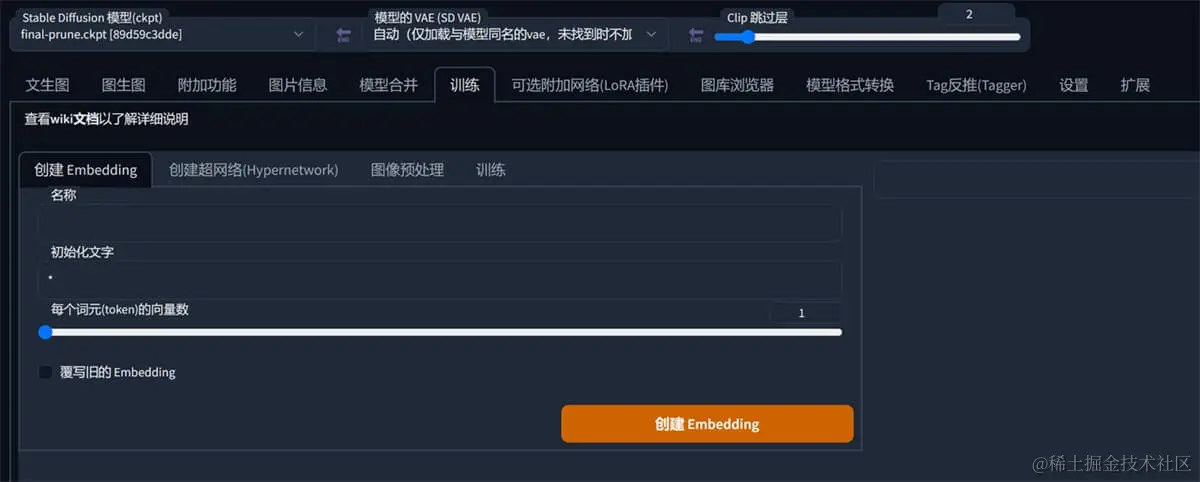
Task: Click the 名称 text input field
Action: 440,223
